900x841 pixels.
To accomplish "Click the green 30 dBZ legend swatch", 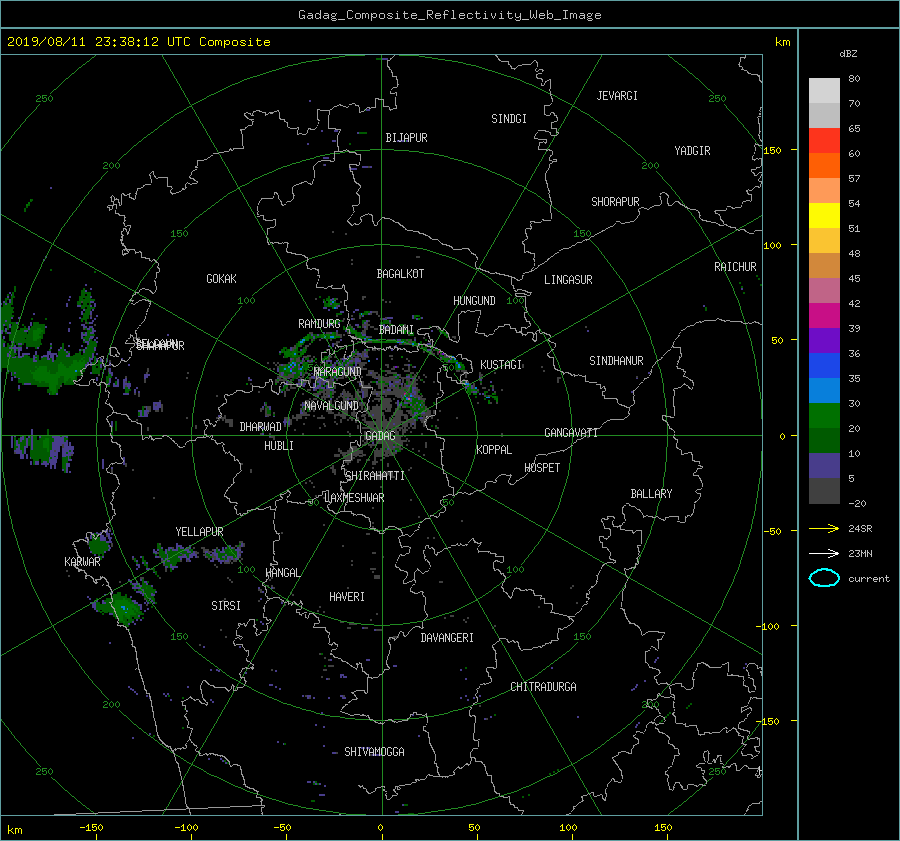I will 824,415.
